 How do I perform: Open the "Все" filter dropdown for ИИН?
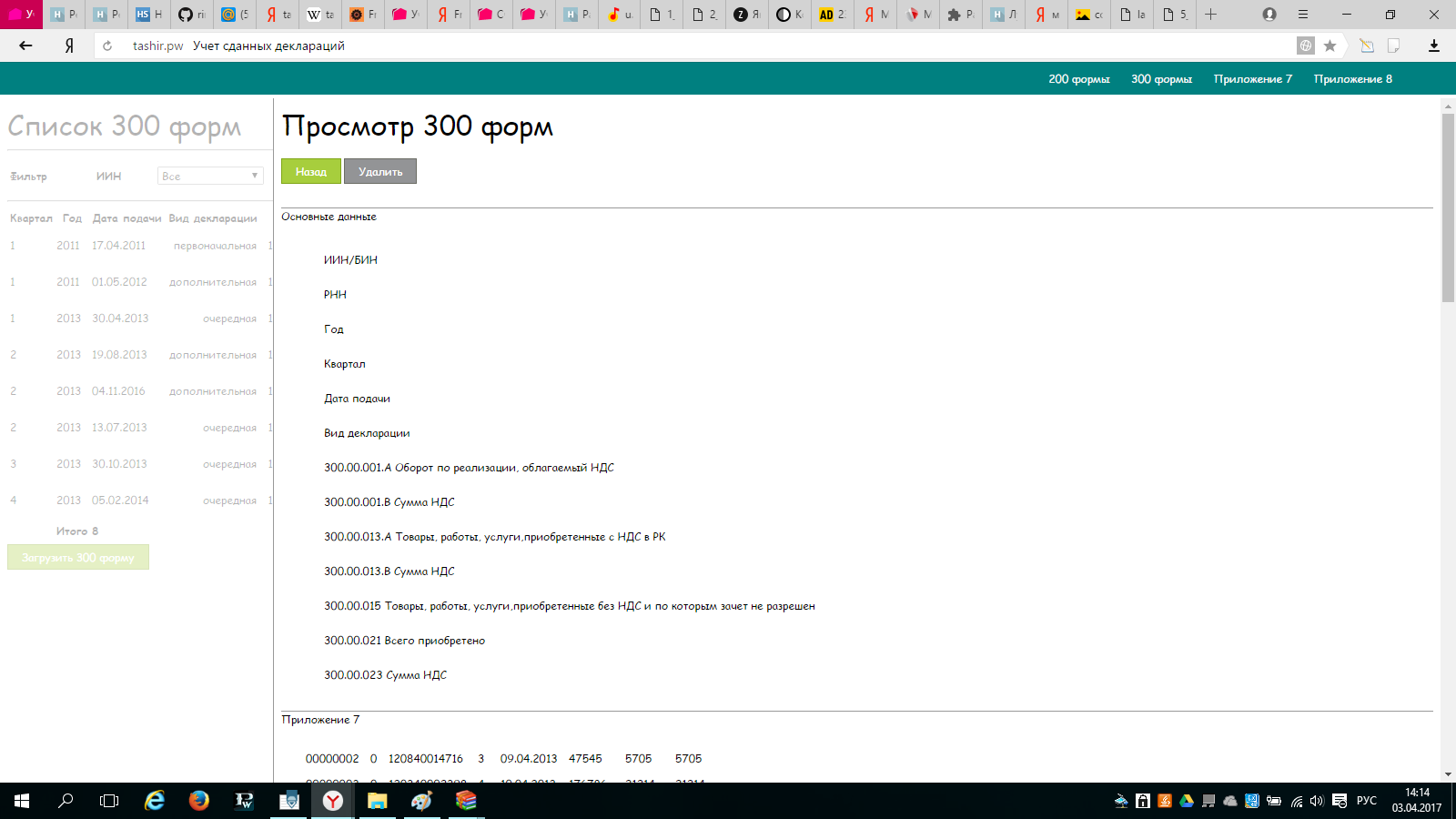click(209, 175)
